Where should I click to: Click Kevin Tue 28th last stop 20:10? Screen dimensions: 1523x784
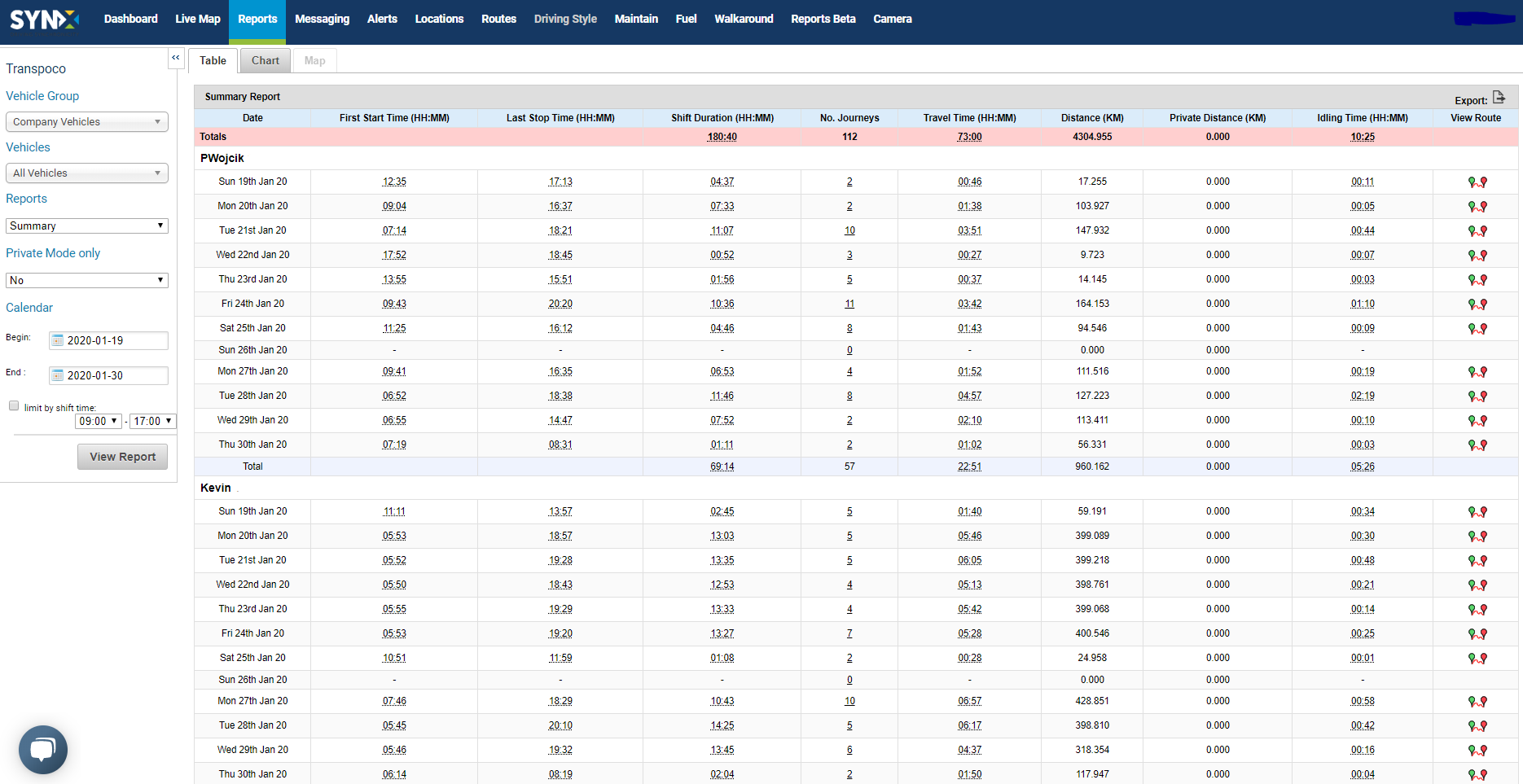point(560,726)
